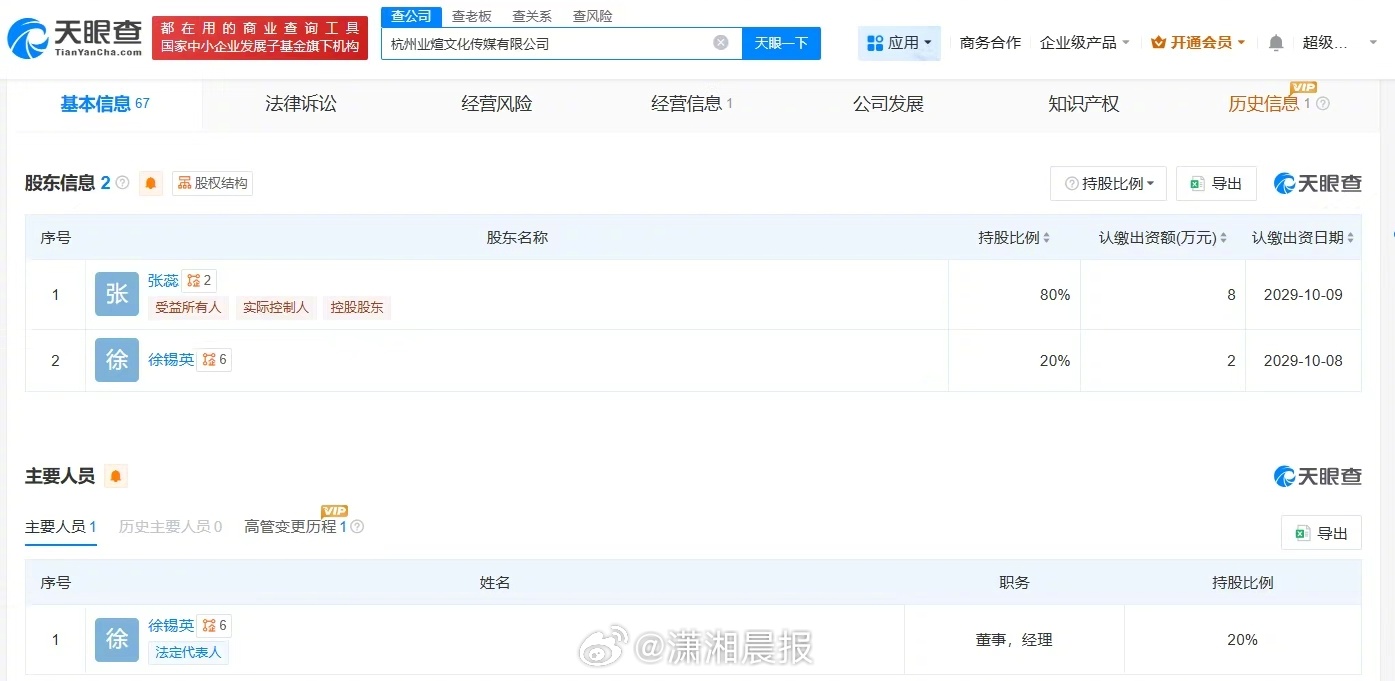Open 徐锡英's name link in shareholder table
1395x681 pixels.
(171, 360)
